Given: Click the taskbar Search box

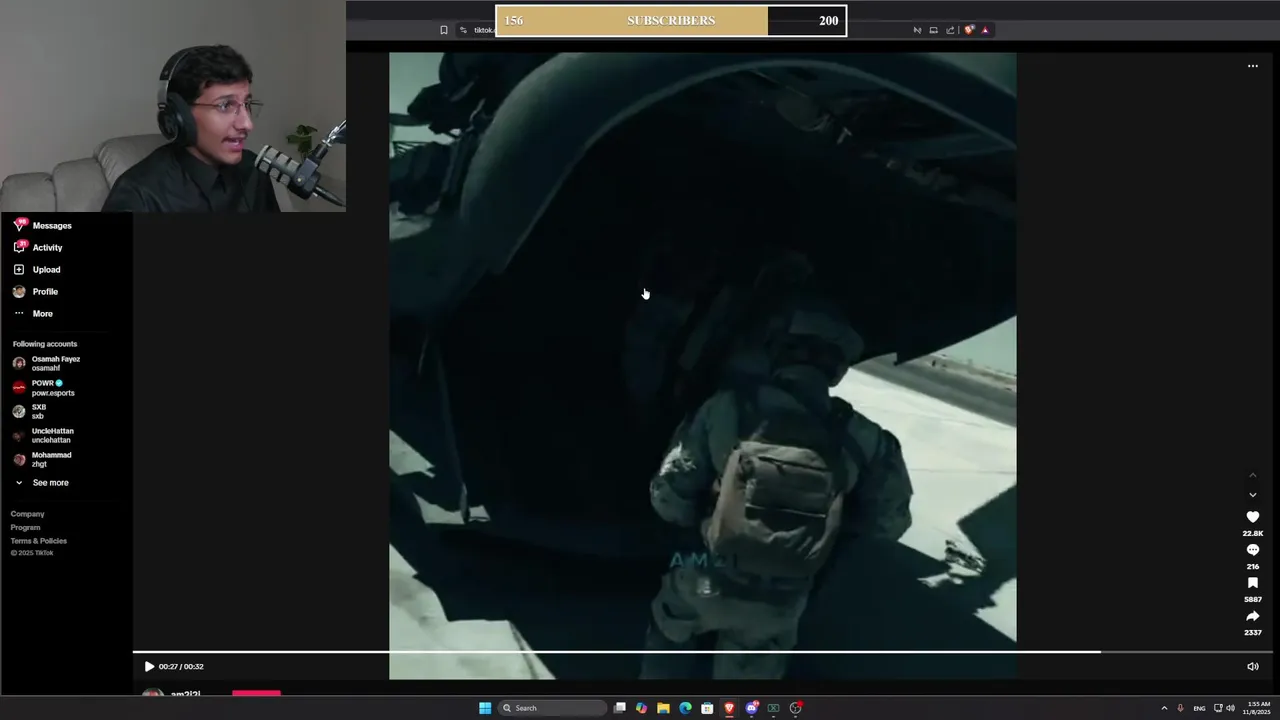Looking at the screenshot, I should (x=553, y=708).
